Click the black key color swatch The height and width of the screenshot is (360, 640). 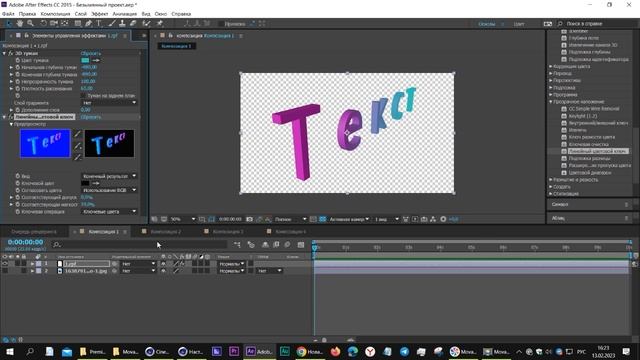[85, 183]
